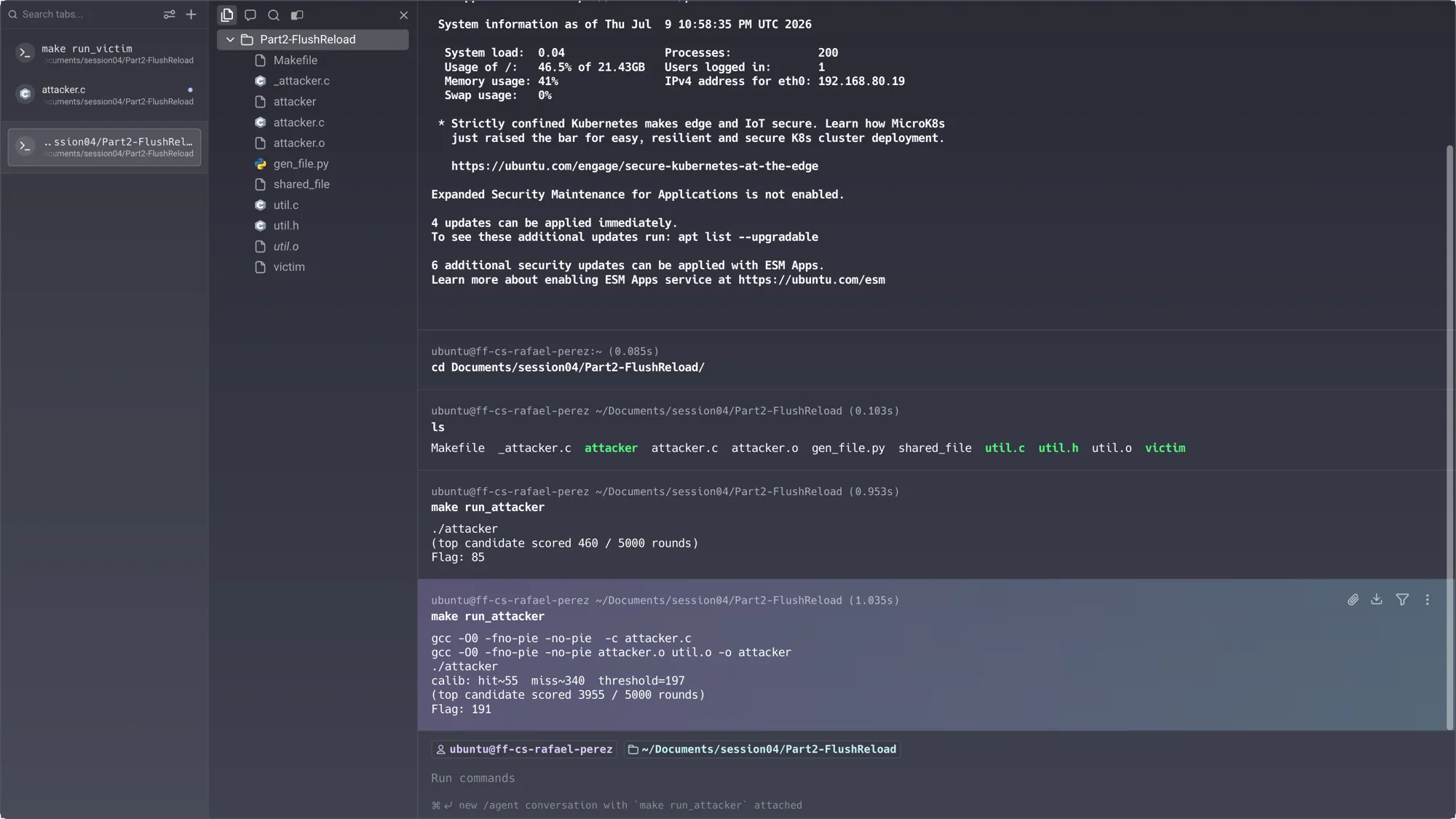Select shared_file in file tree

301,184
